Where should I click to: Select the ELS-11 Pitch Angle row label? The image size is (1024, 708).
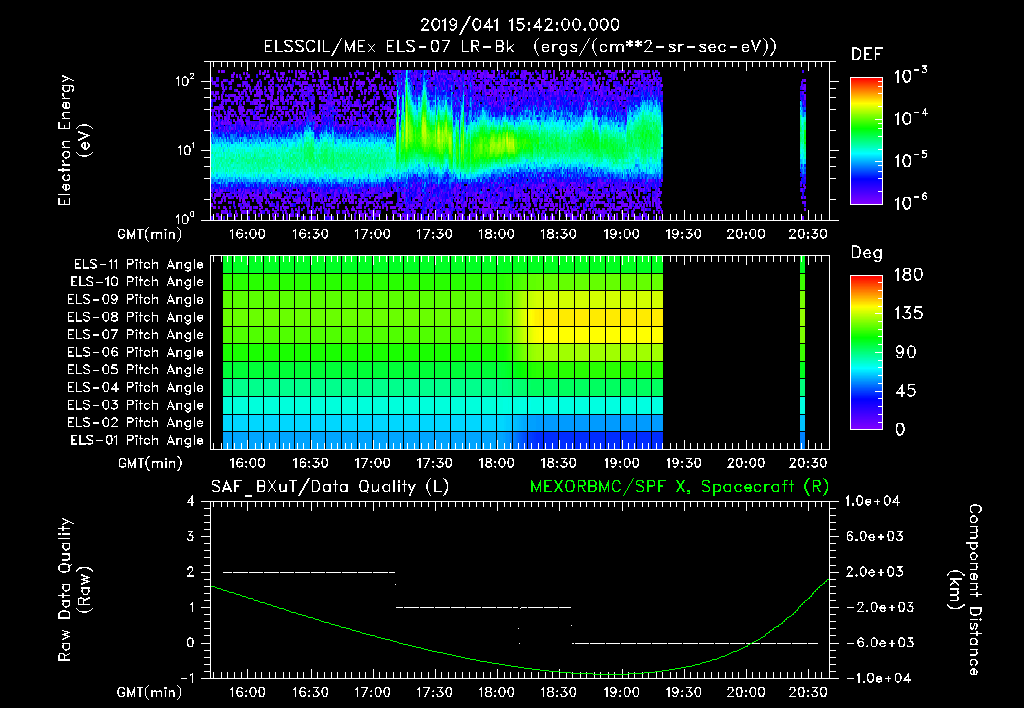pyautogui.click(x=138, y=265)
